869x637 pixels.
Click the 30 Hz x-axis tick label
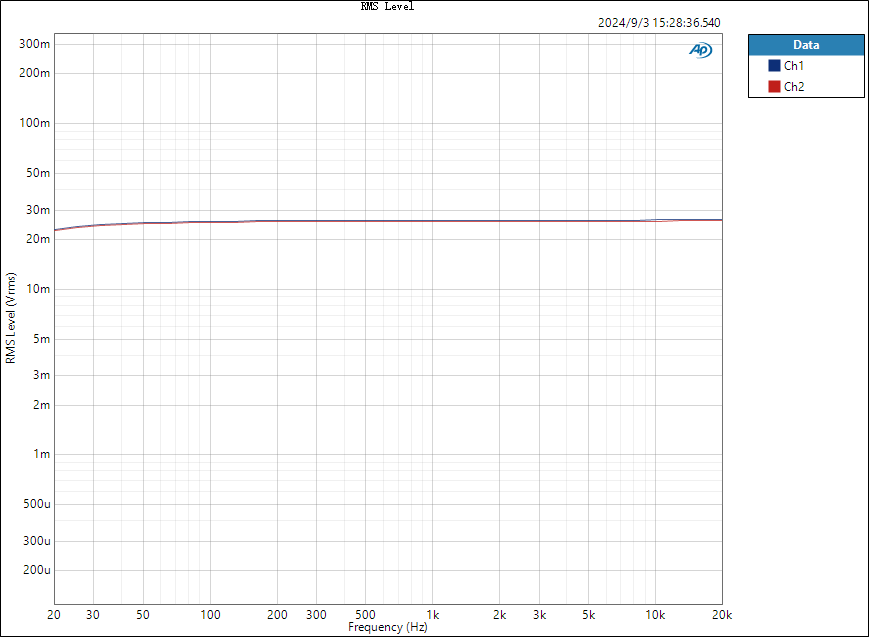click(93, 615)
